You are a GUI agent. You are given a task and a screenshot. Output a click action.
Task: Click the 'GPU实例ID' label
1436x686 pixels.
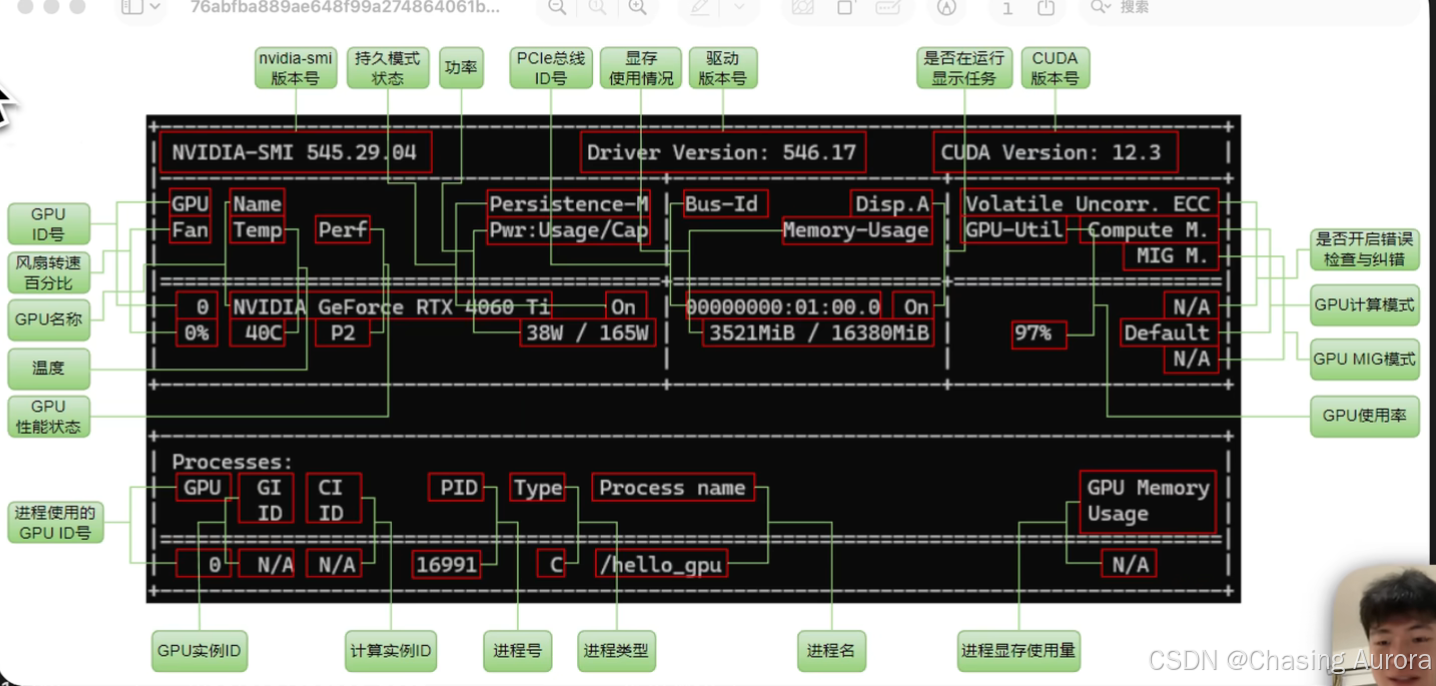coord(199,651)
